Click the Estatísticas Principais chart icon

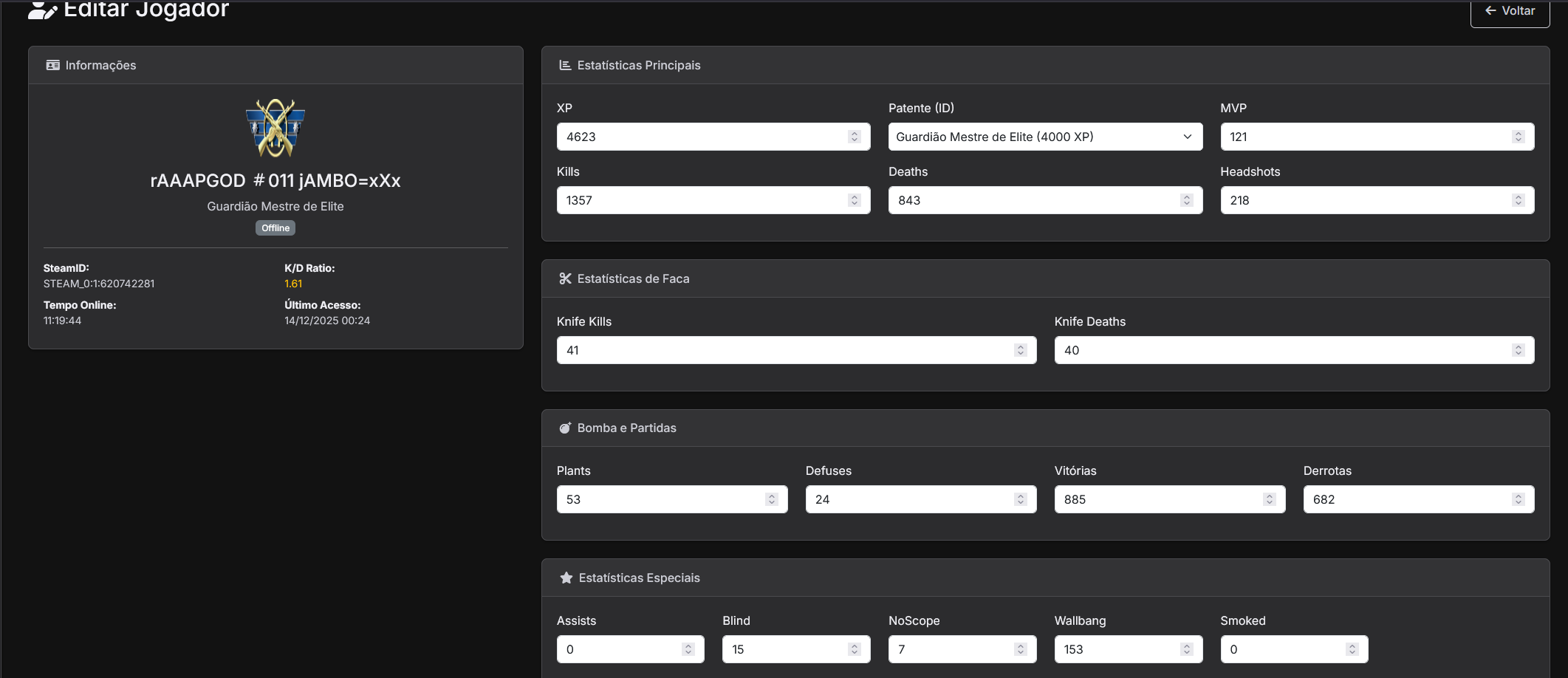(565, 65)
